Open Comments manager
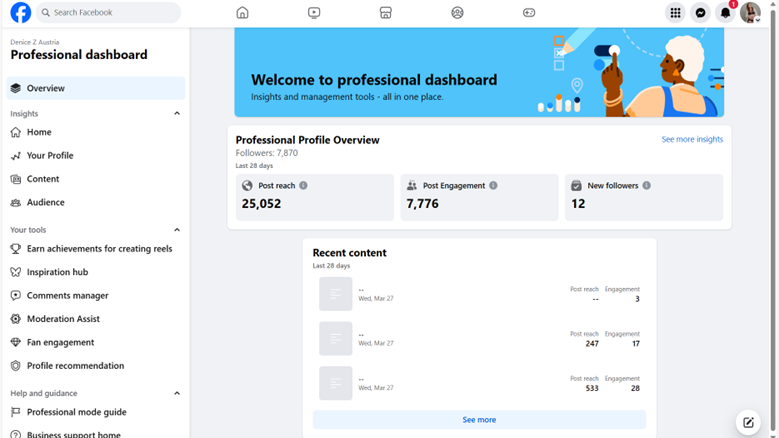 [x=96, y=295]
